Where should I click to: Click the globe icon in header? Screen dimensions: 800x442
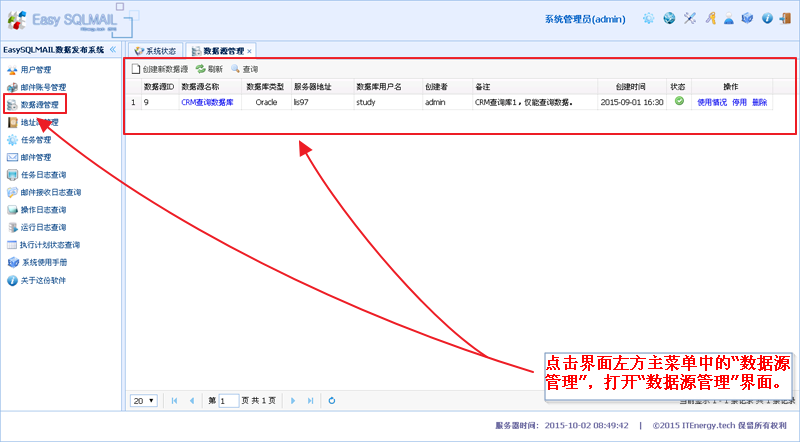tap(669, 19)
